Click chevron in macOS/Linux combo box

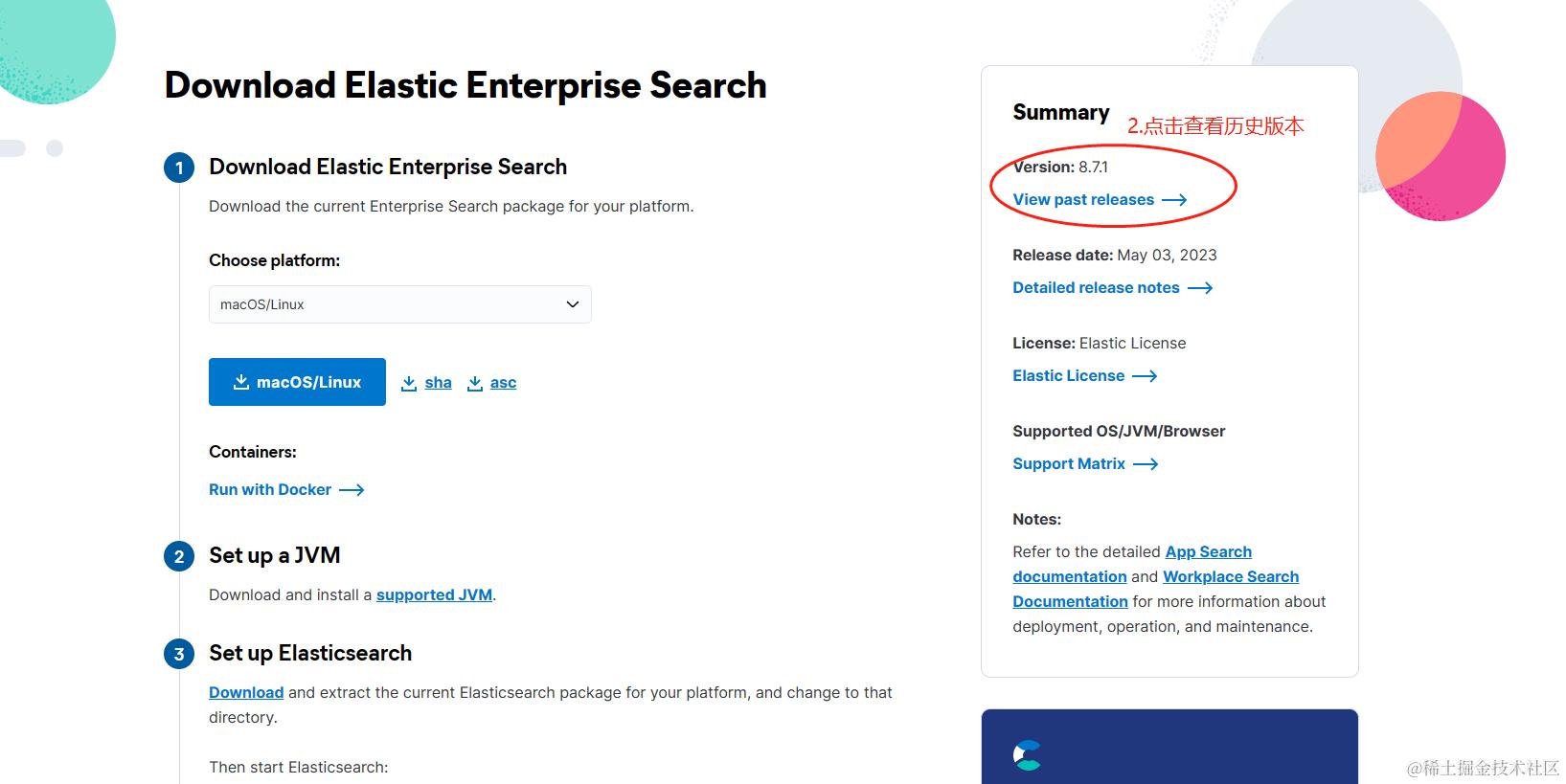[572, 304]
